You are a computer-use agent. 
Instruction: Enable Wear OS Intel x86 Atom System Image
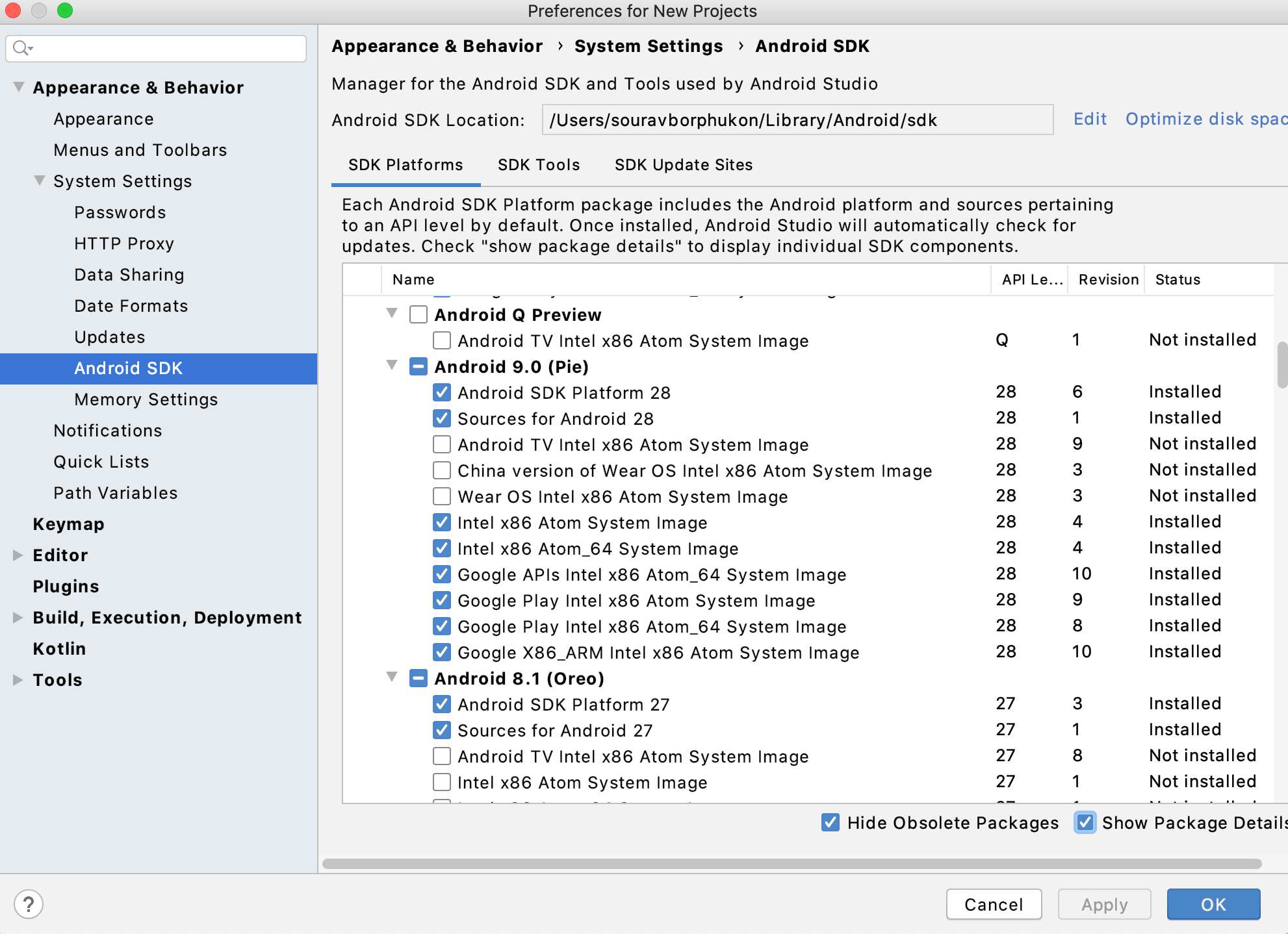click(x=442, y=496)
